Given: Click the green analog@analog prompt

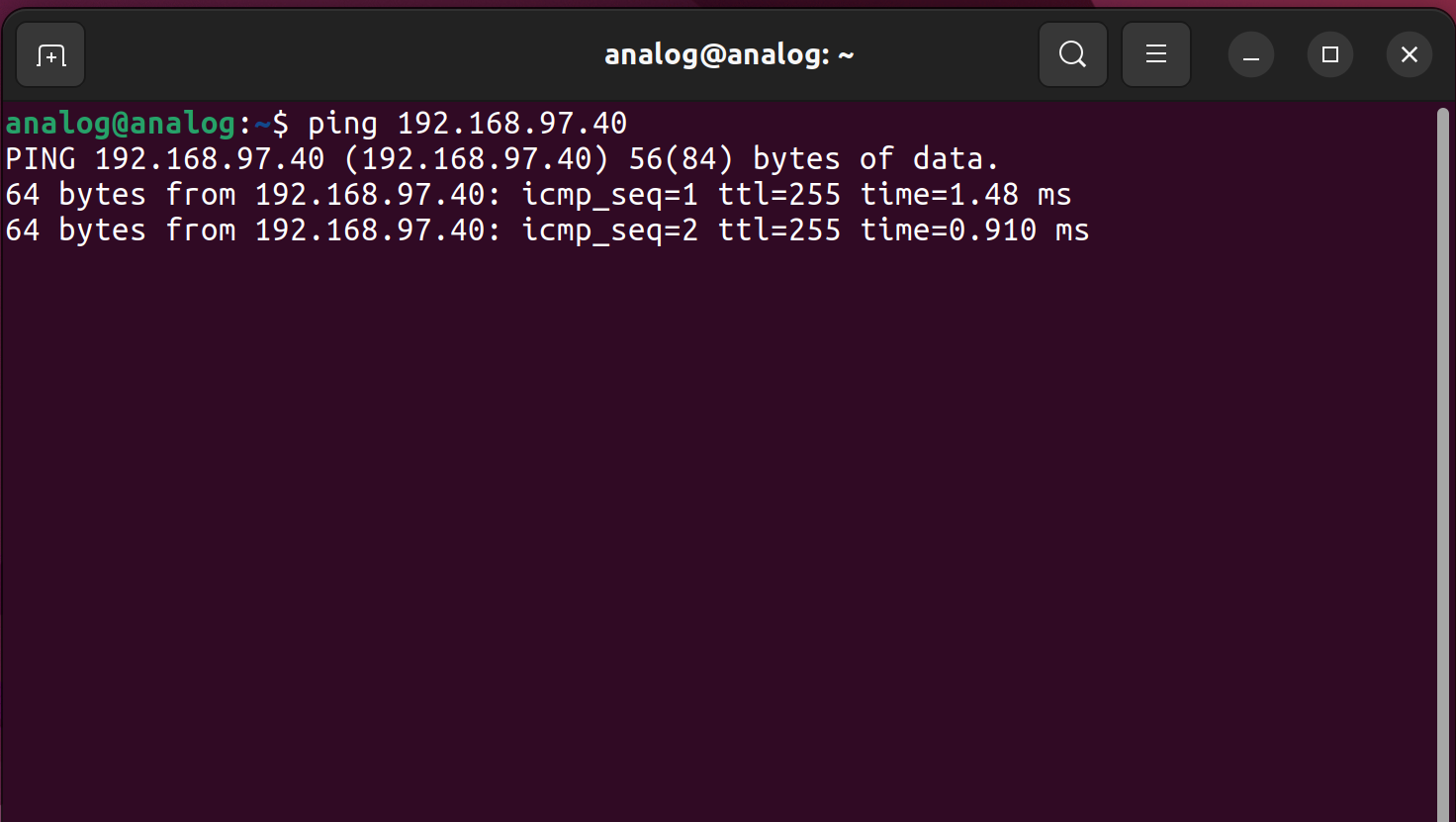Looking at the screenshot, I should coord(119,123).
